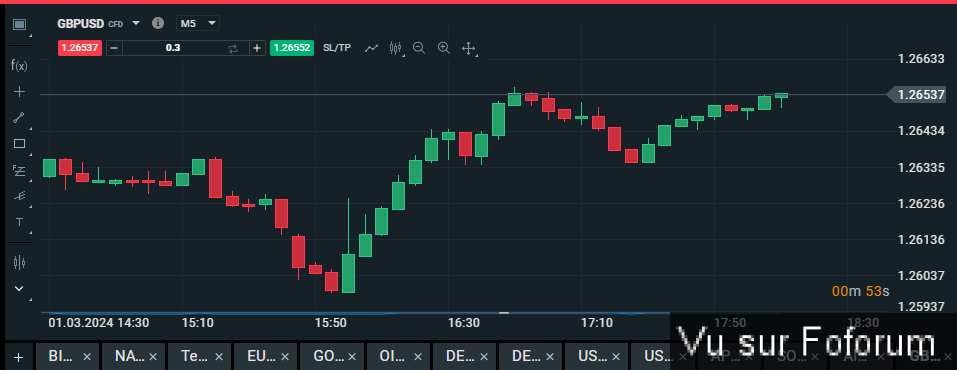Toggle the chart layout panel icon
Image resolution: width=957 pixels, height=370 pixels.
(20, 24)
